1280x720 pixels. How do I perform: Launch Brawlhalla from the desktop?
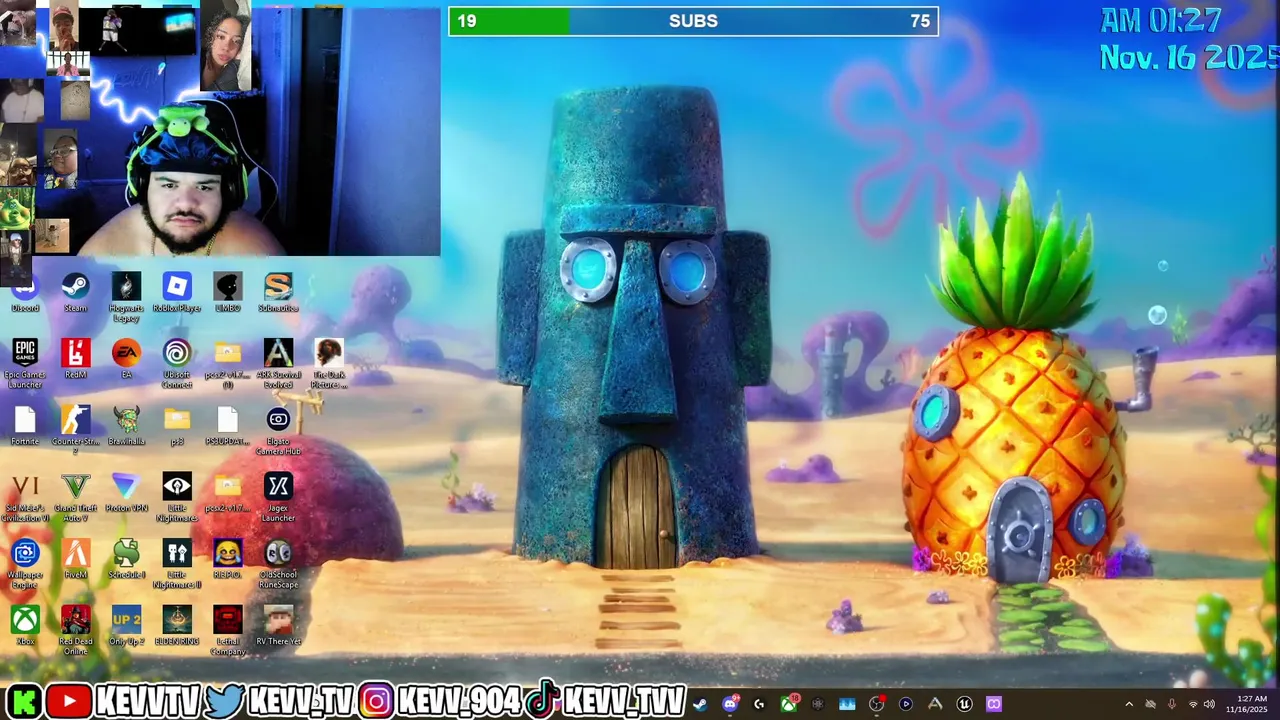(x=126, y=427)
